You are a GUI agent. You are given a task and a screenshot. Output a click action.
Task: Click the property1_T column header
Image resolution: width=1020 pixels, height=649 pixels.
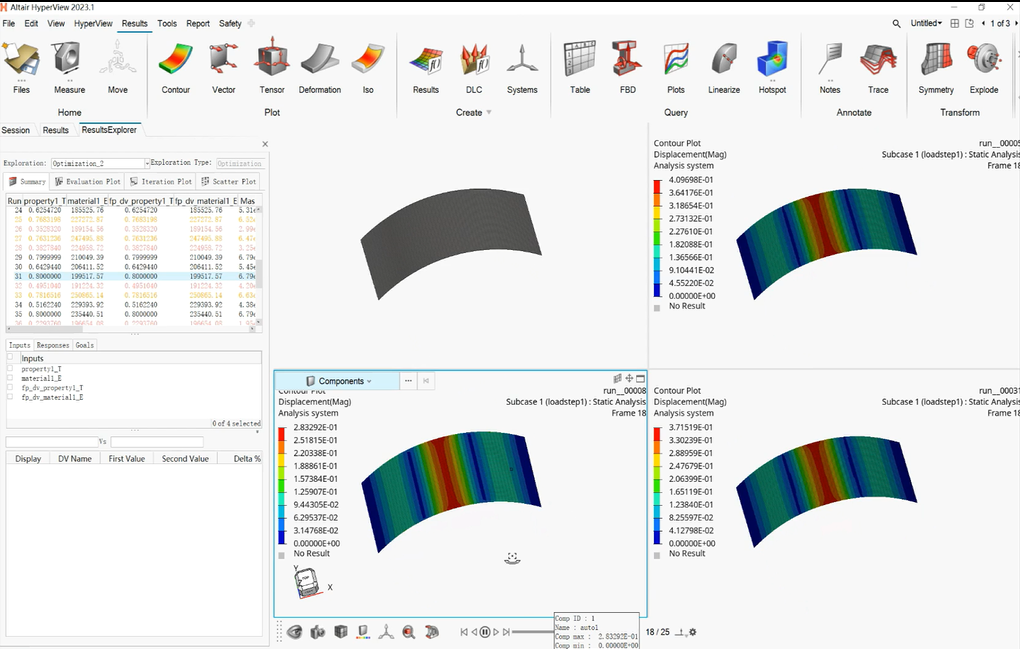[x=44, y=201]
